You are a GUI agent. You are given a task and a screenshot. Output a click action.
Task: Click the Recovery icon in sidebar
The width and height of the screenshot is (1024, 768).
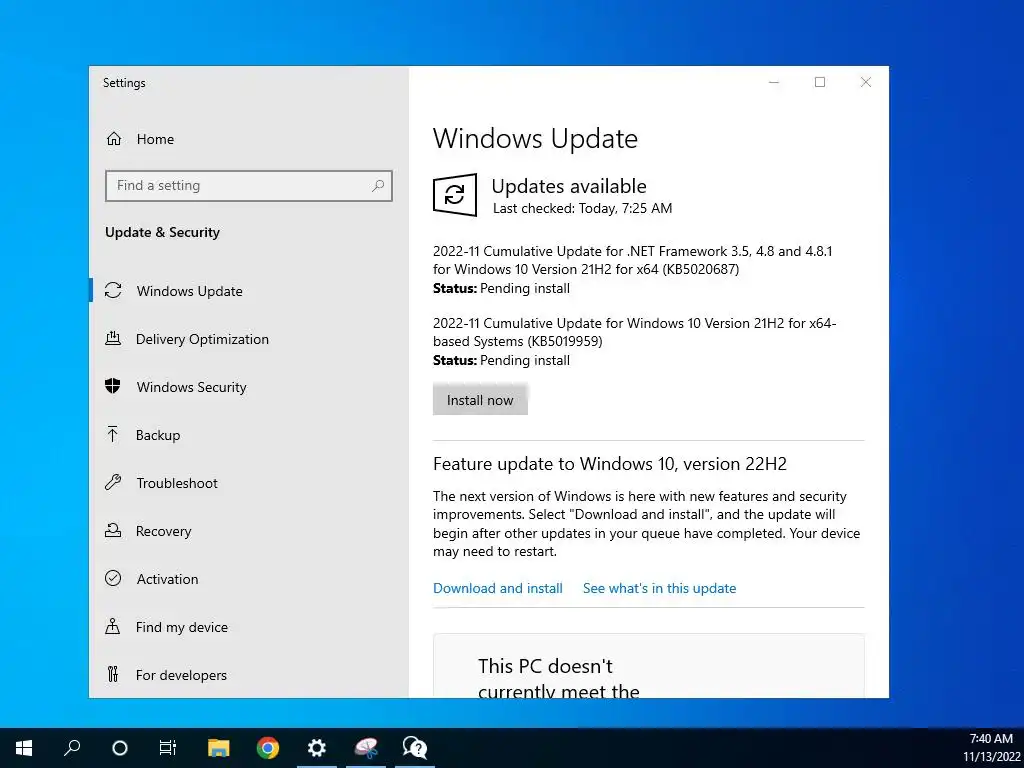click(x=113, y=530)
